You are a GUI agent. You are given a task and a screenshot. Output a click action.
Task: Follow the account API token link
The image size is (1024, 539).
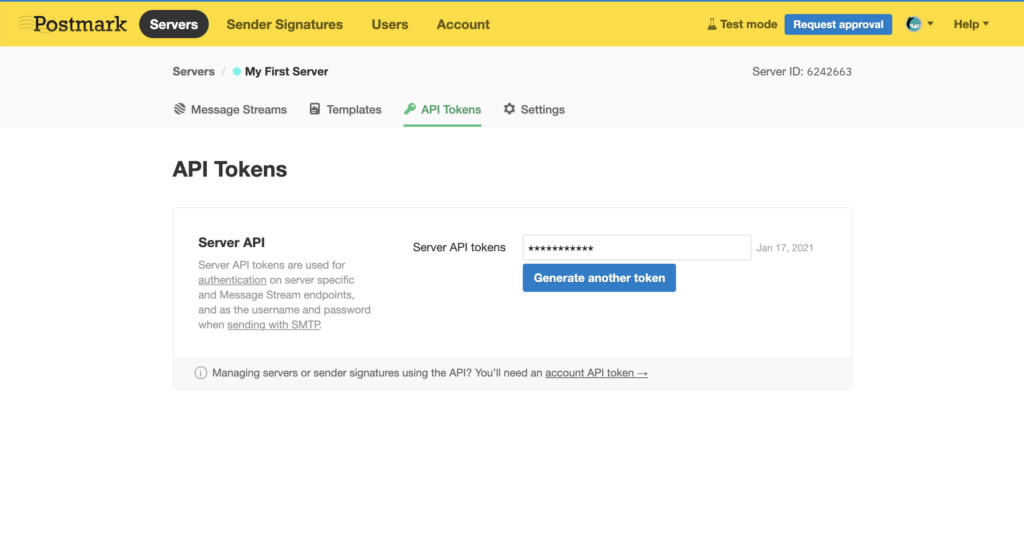coord(596,373)
